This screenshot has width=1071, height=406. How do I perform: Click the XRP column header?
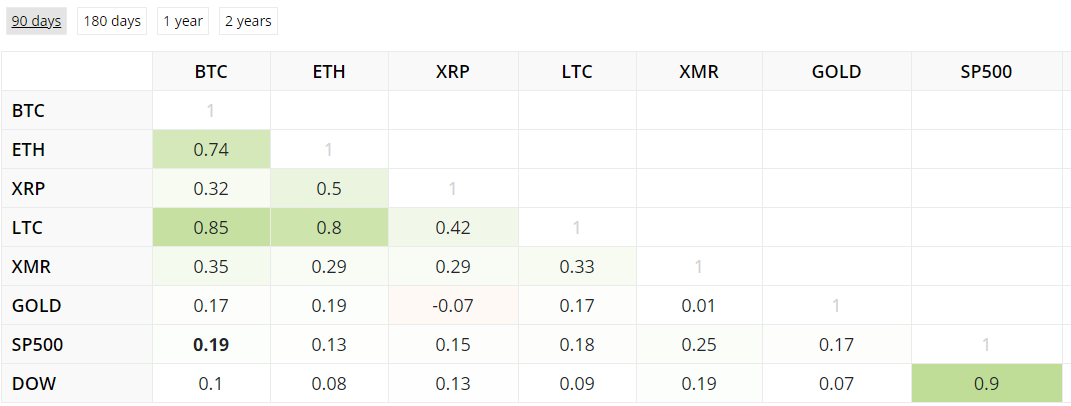click(453, 72)
